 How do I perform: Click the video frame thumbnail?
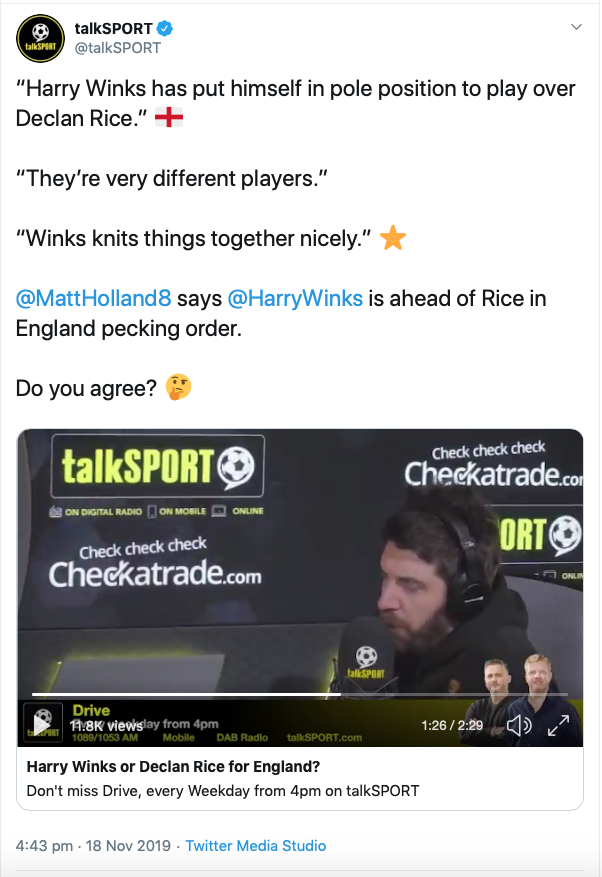(300, 587)
